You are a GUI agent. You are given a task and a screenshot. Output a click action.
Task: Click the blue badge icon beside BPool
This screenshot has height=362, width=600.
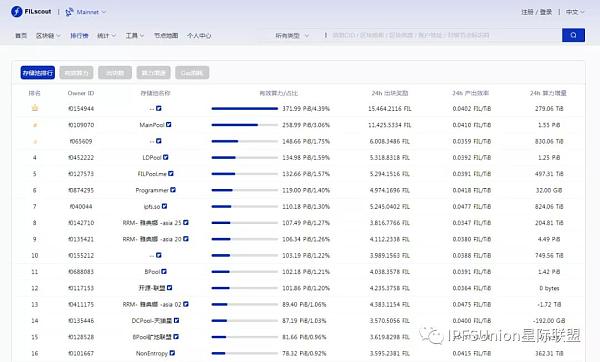coord(164,271)
